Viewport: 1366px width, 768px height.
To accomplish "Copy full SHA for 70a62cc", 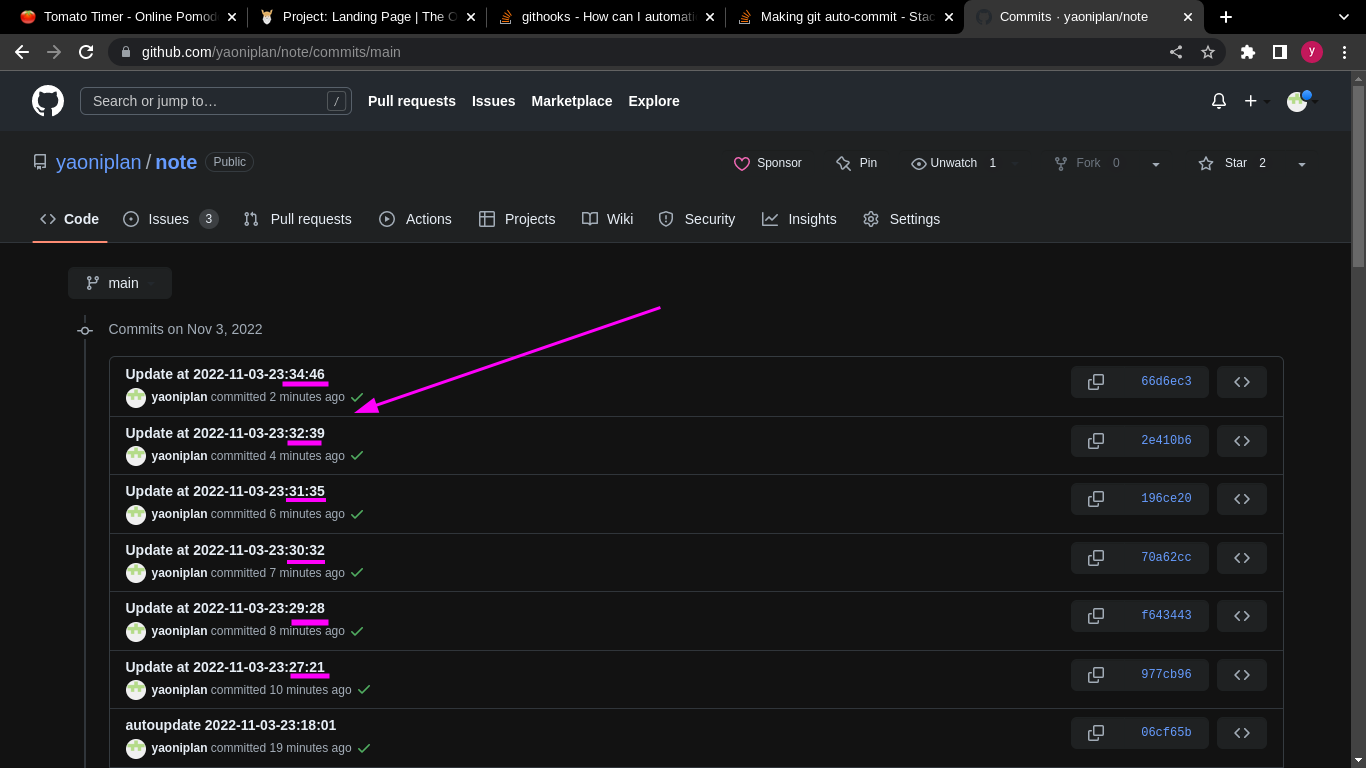I will point(1096,558).
